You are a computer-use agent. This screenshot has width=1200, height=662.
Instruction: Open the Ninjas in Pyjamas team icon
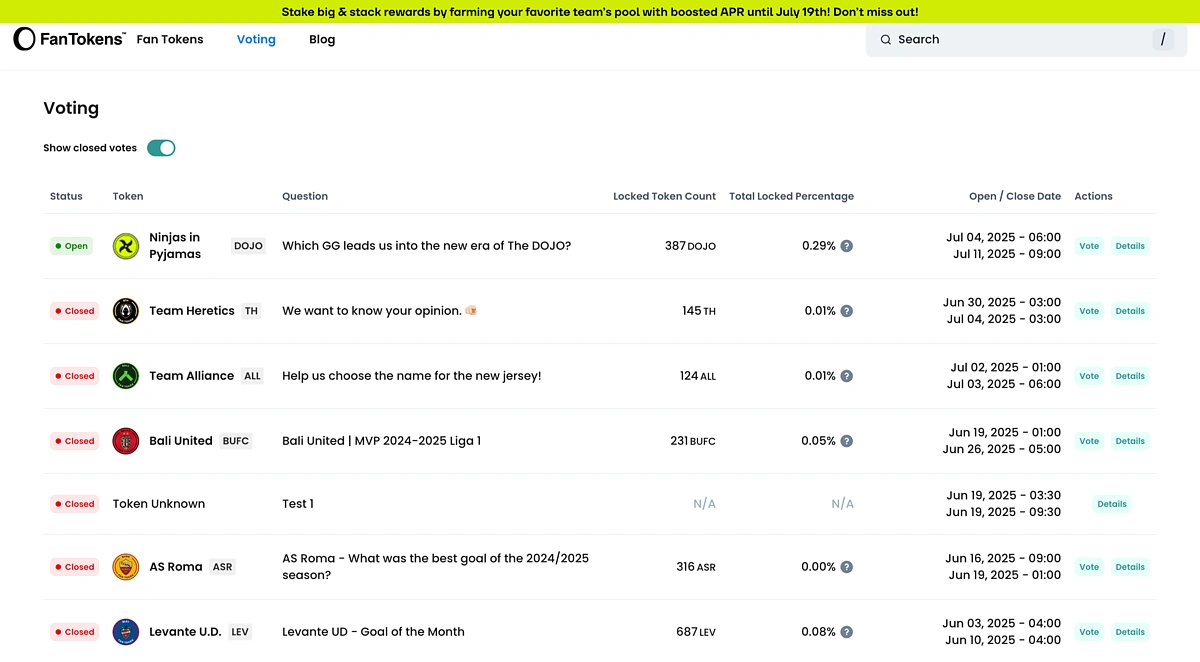(125, 245)
